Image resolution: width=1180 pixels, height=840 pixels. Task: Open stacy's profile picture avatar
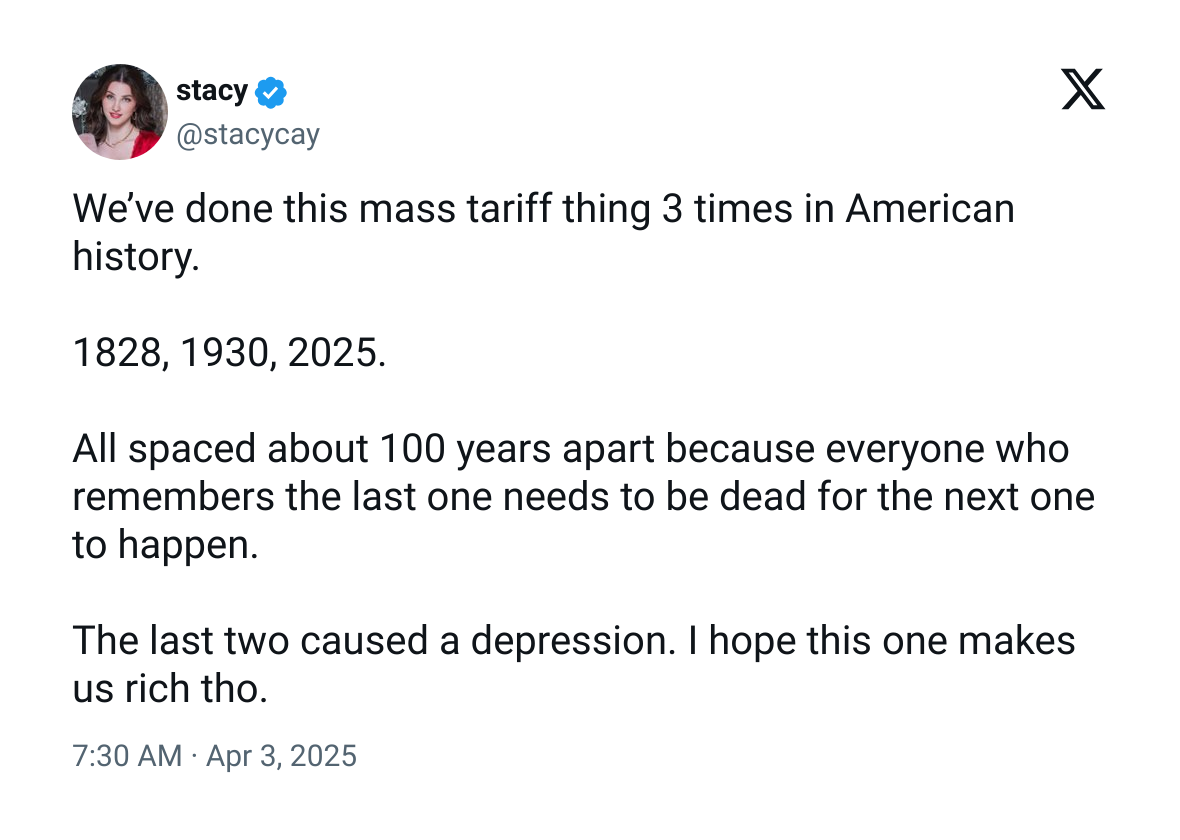click(x=120, y=111)
